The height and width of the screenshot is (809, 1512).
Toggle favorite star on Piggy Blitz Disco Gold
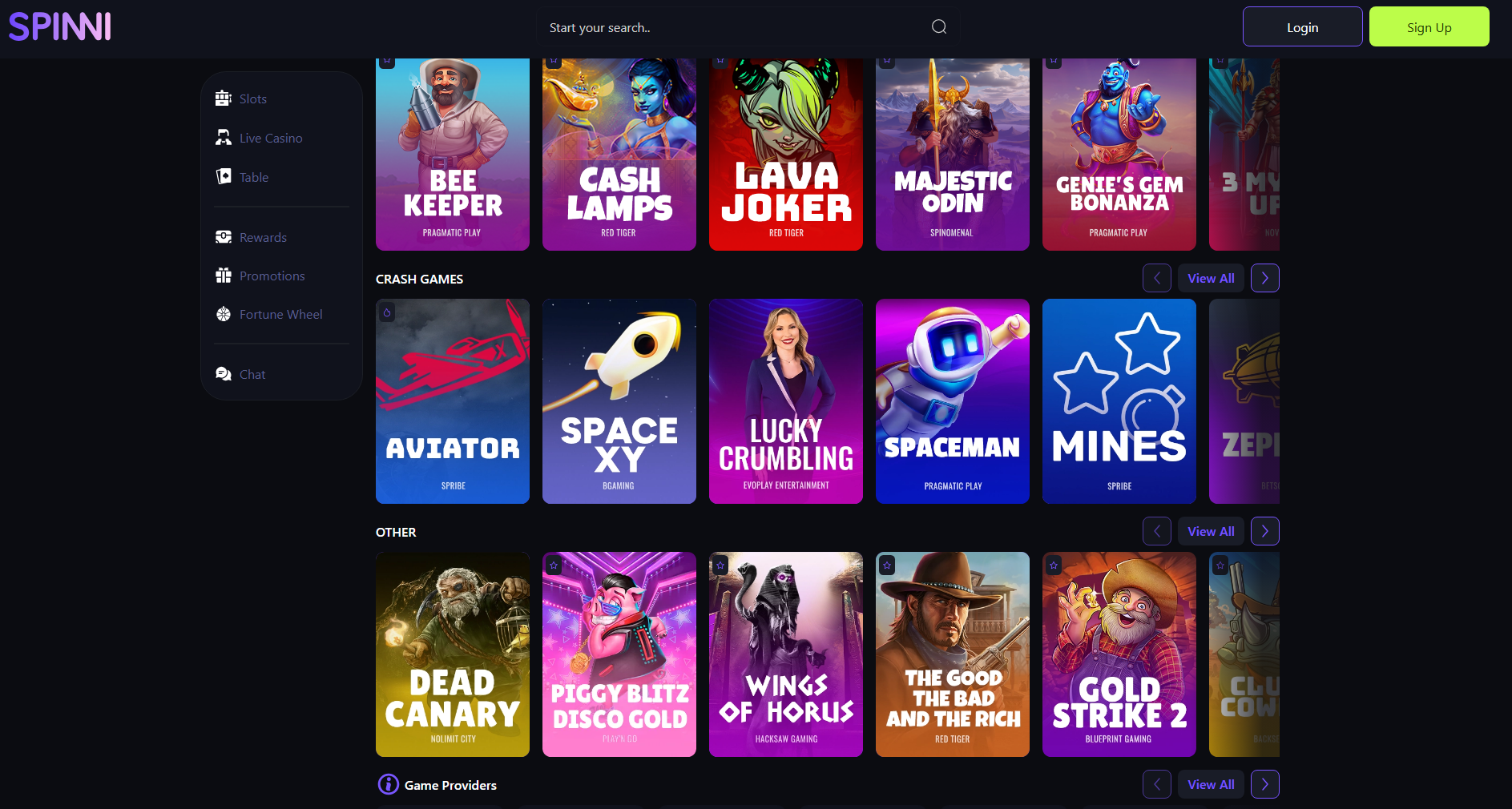[554, 565]
